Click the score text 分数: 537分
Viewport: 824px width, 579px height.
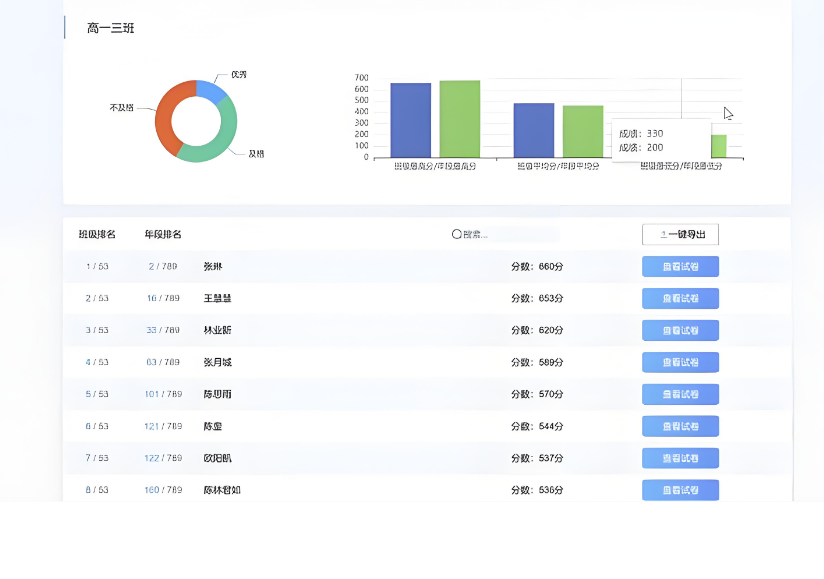[537, 458]
